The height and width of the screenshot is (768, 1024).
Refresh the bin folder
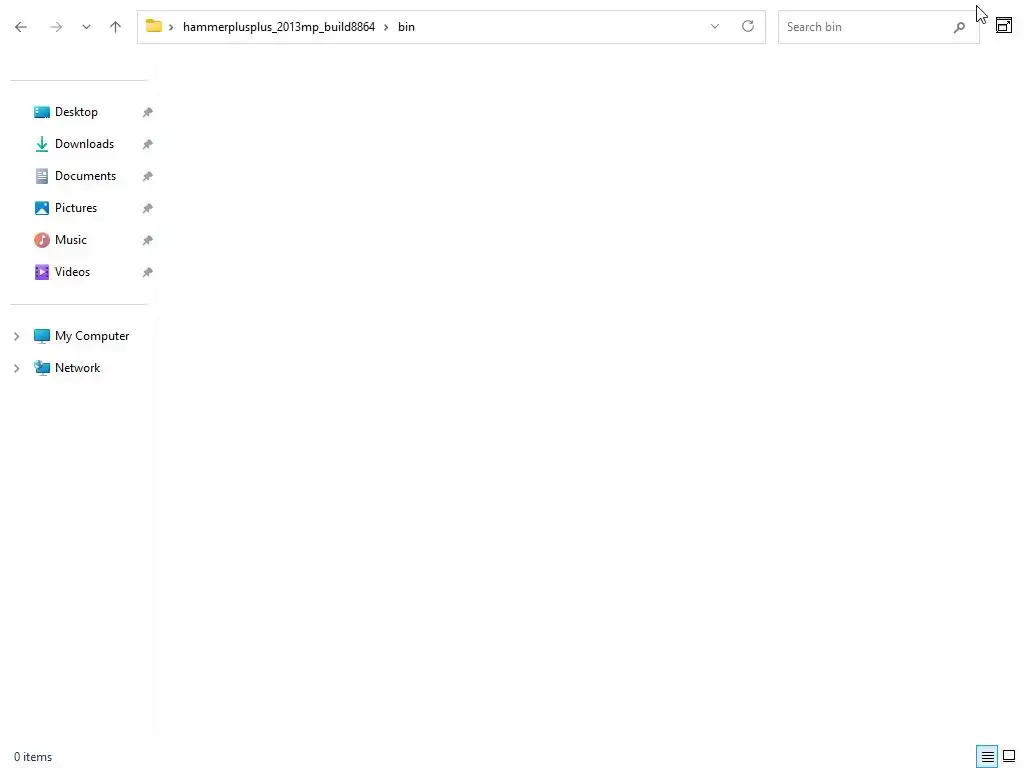pos(748,26)
